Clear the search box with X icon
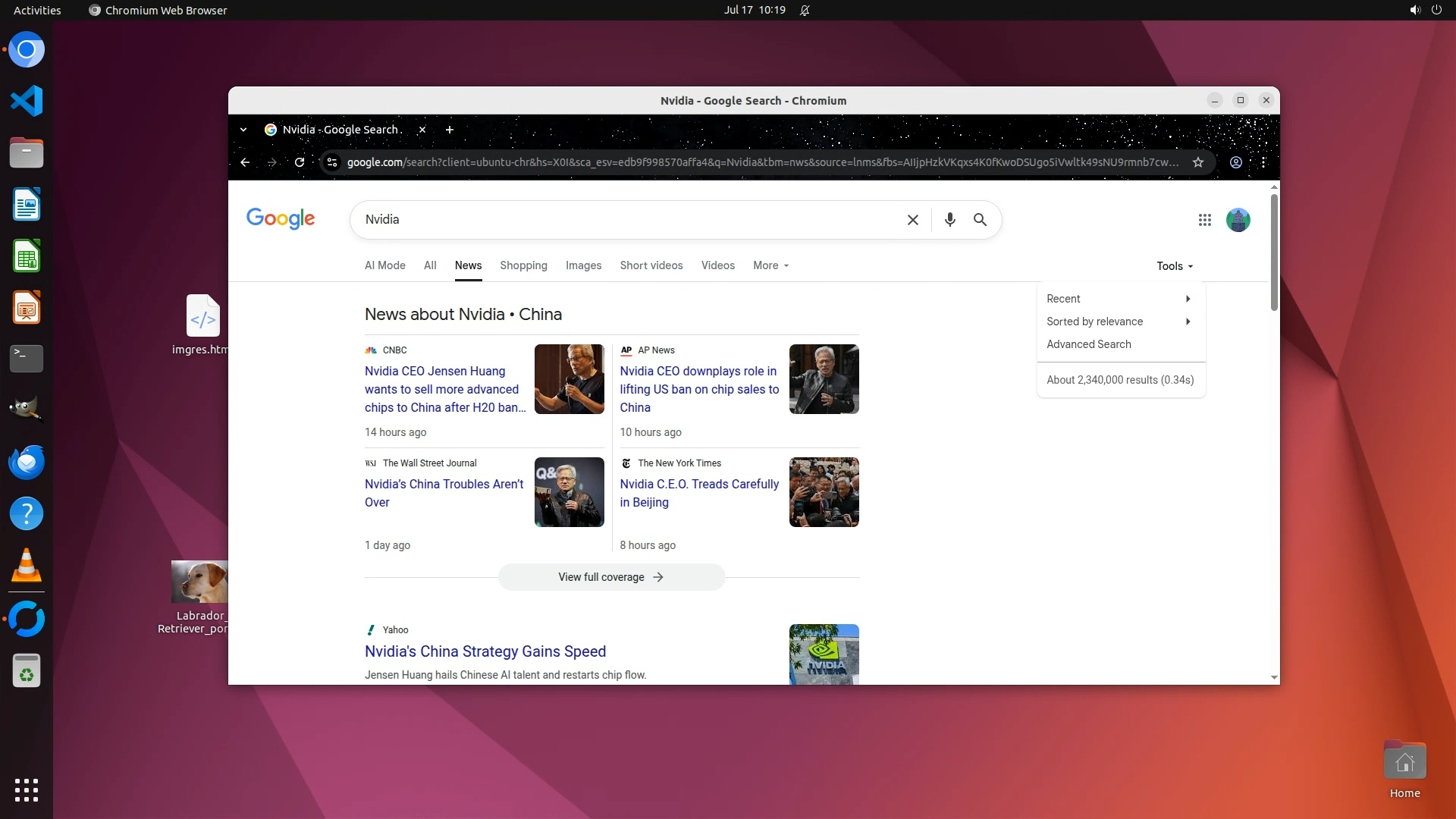 coord(913,220)
